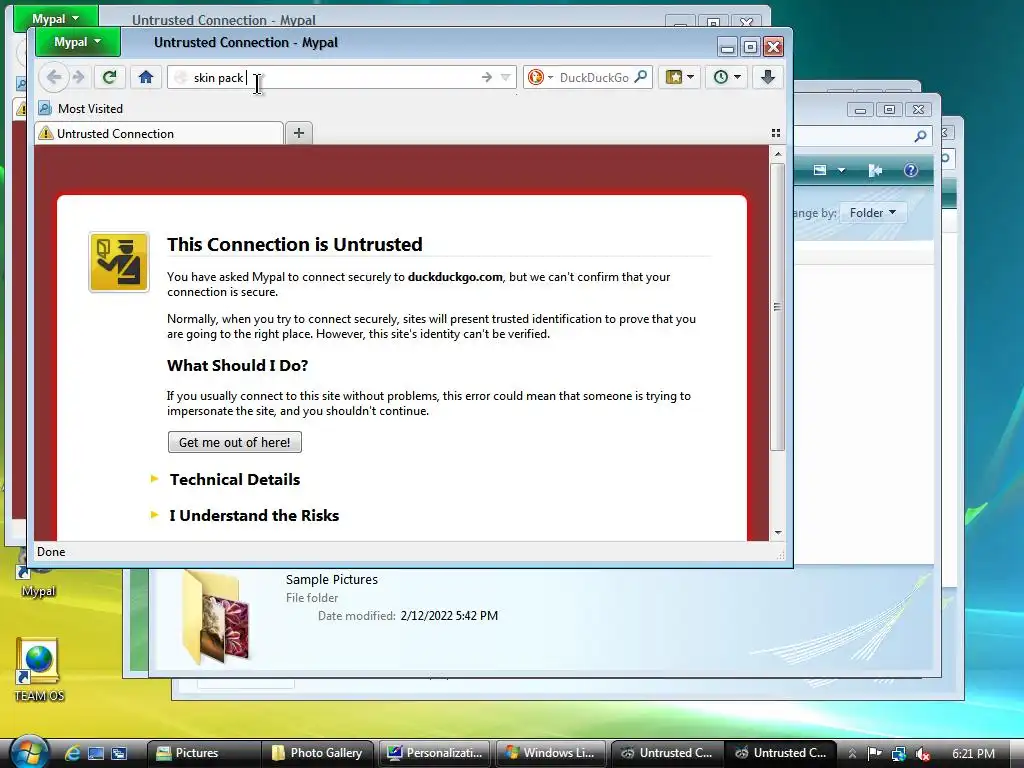1024x768 pixels.
Task: Click the page scrollbar up arrow
Action: [x=777, y=154]
